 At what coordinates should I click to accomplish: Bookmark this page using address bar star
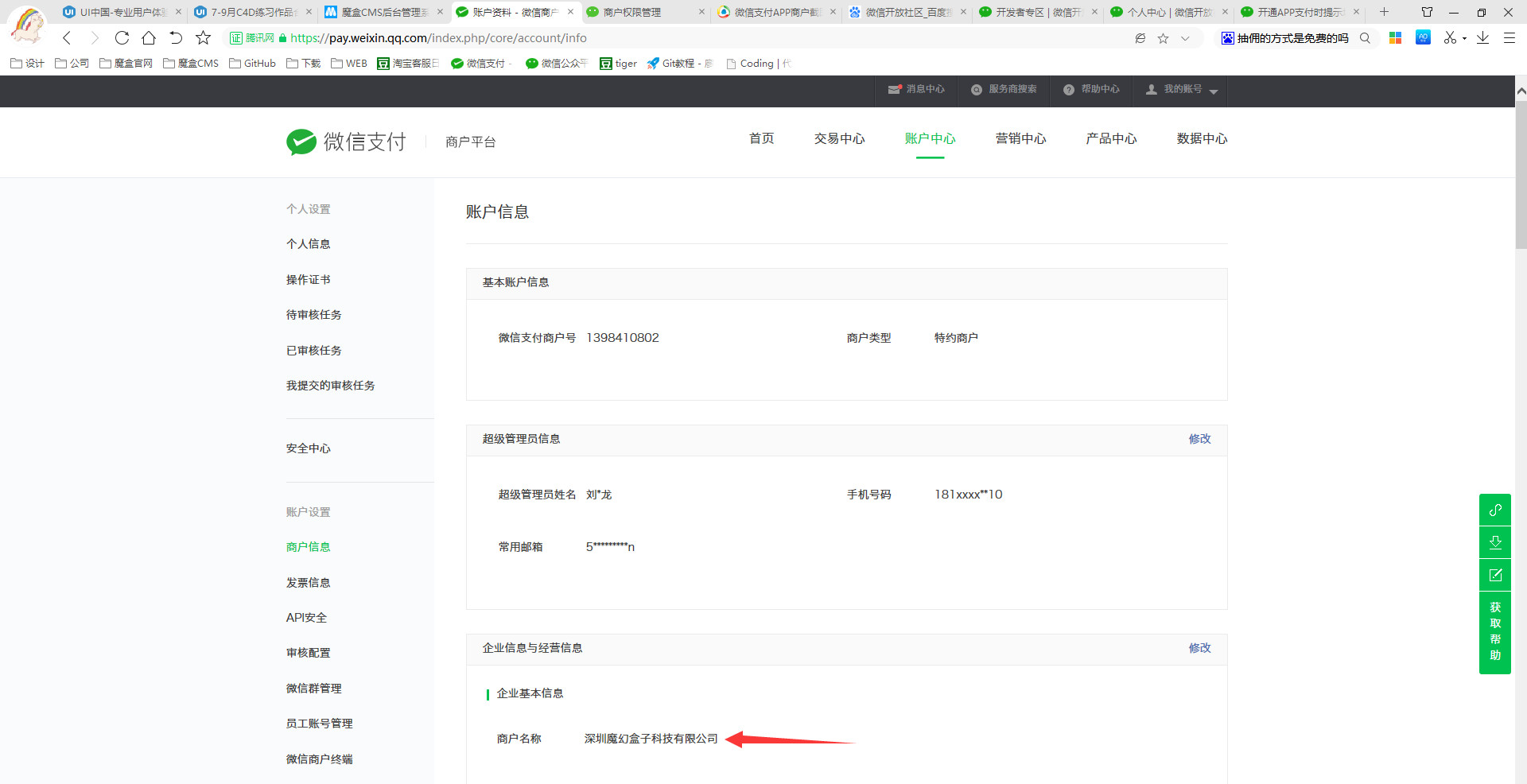pyautogui.click(x=1163, y=38)
